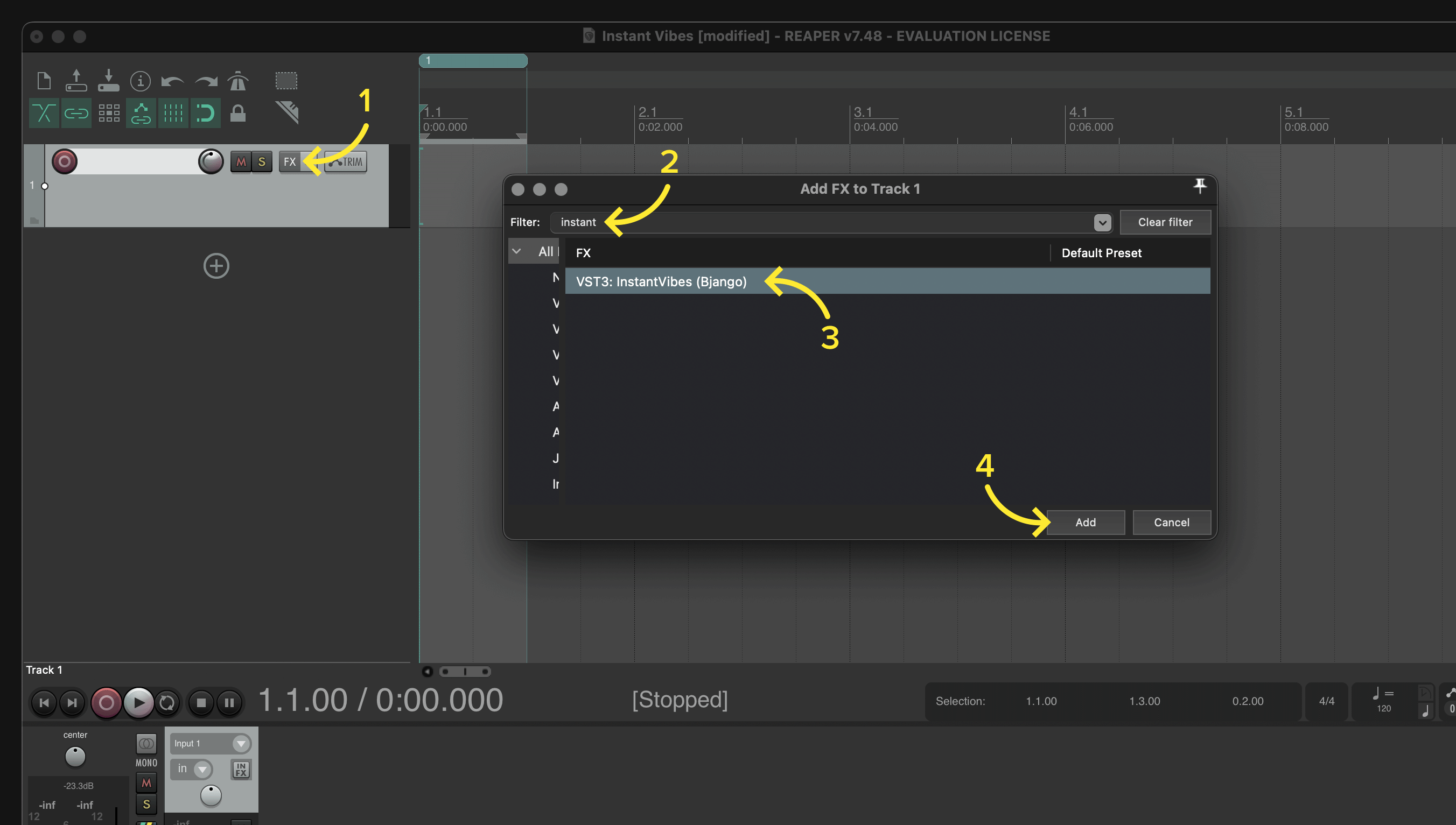Click the dashed rectangle toolbar icon
Viewport: 1456px width, 825px height.
tap(286, 81)
